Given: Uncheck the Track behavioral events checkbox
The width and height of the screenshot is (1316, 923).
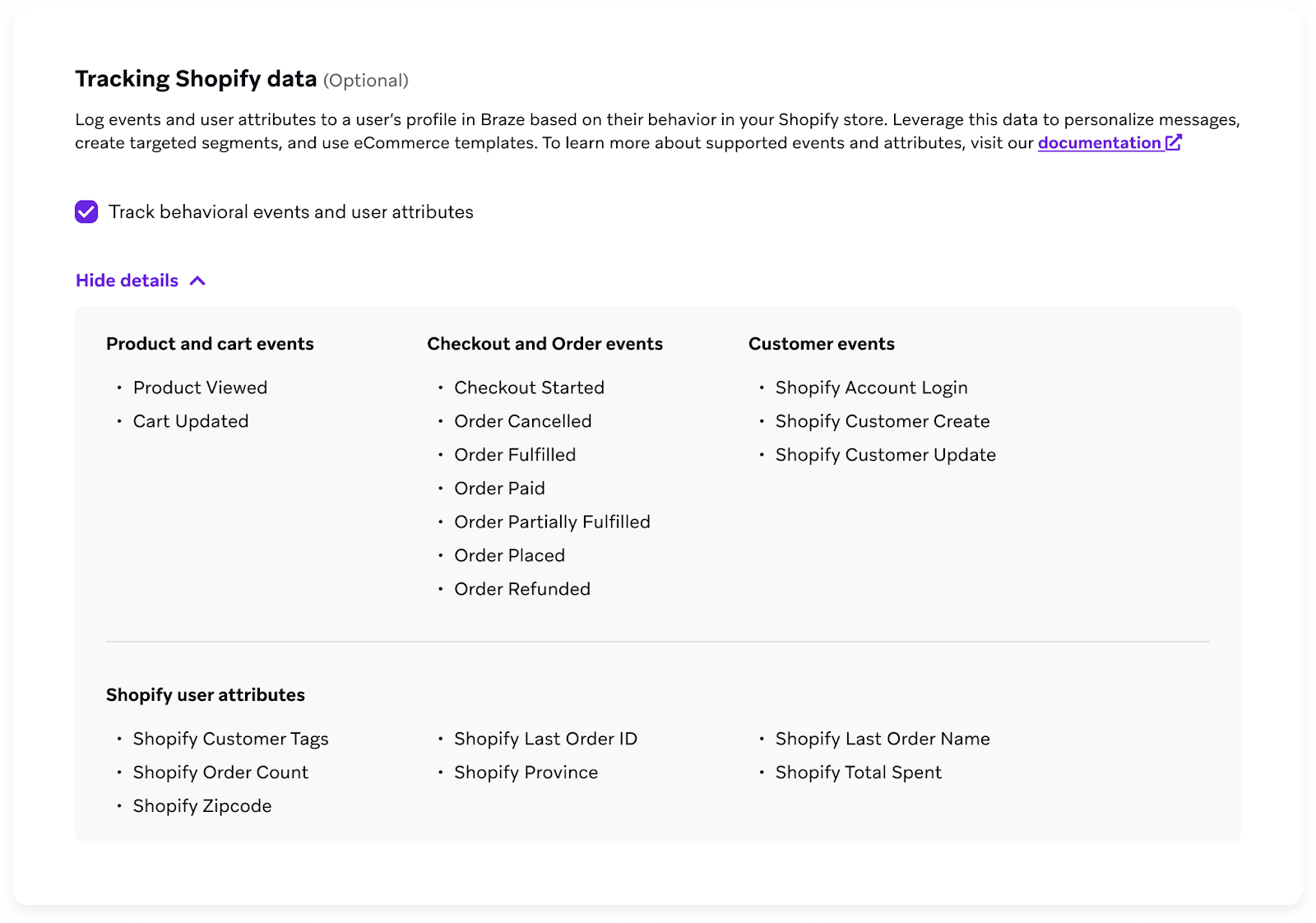Looking at the screenshot, I should coord(86,212).
